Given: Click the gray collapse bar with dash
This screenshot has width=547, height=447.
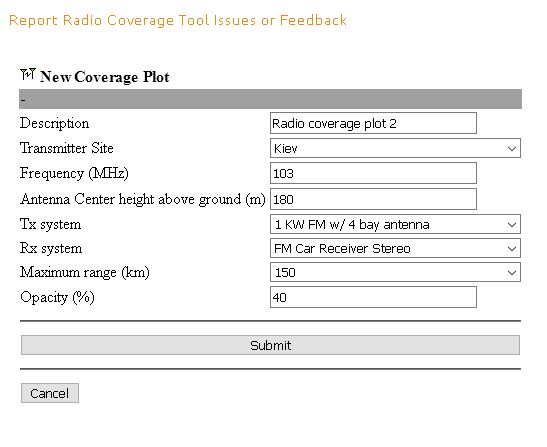Looking at the screenshot, I should pos(270,99).
